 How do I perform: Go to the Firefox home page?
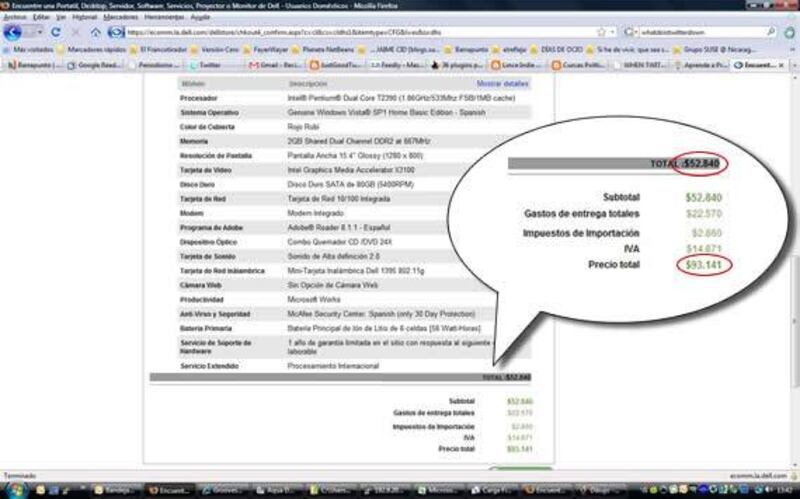(96, 32)
